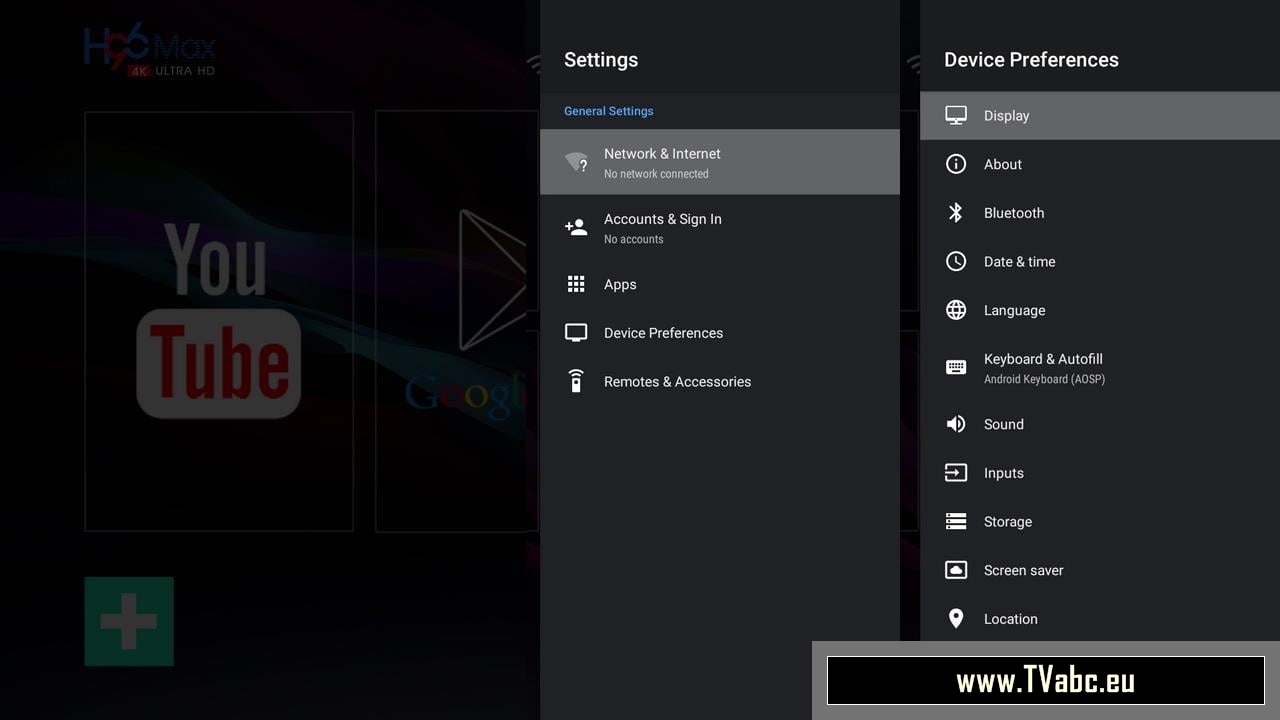
Task: Click the keyboard icon for Keyboard & Autofill
Action: 956,367
